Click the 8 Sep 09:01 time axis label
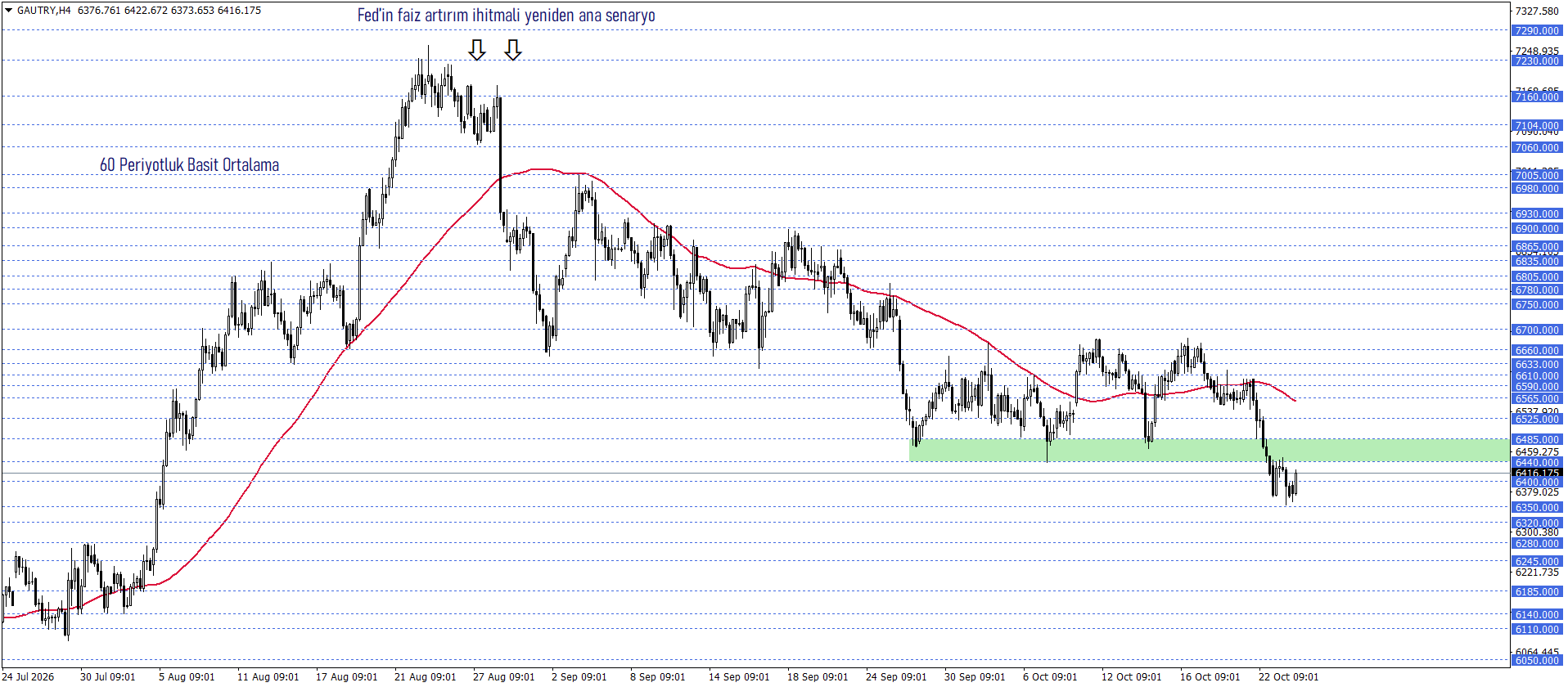Viewport: 1568px width, 687px height. 657,677
